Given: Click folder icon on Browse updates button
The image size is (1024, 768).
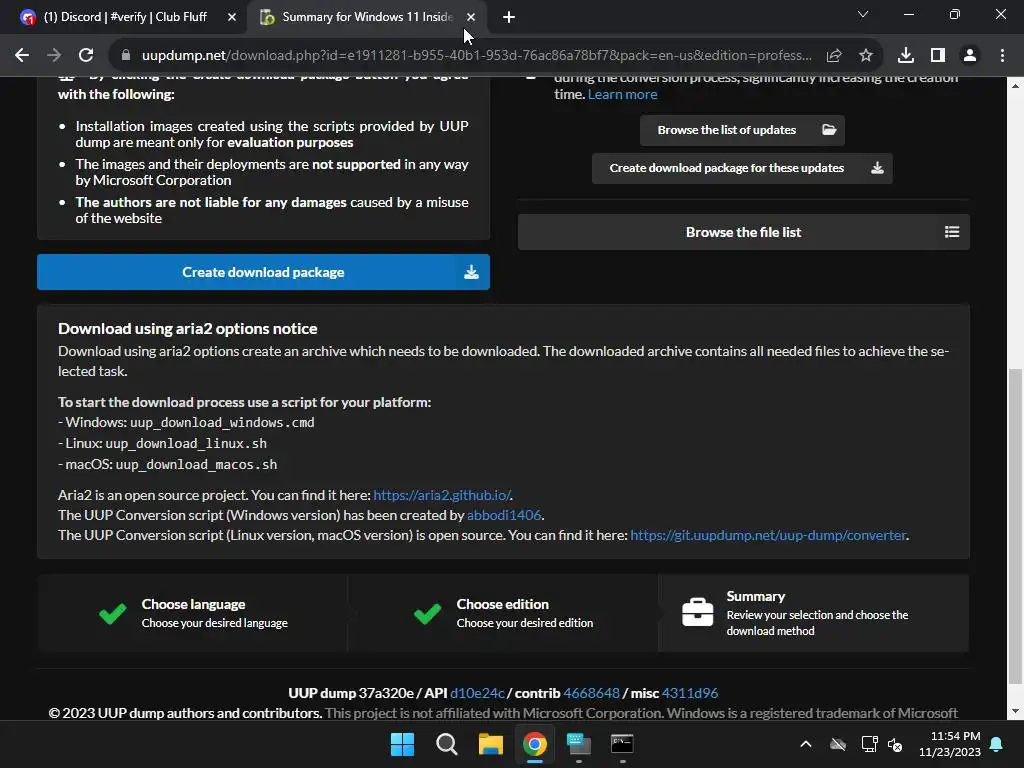Looking at the screenshot, I should tap(829, 130).
